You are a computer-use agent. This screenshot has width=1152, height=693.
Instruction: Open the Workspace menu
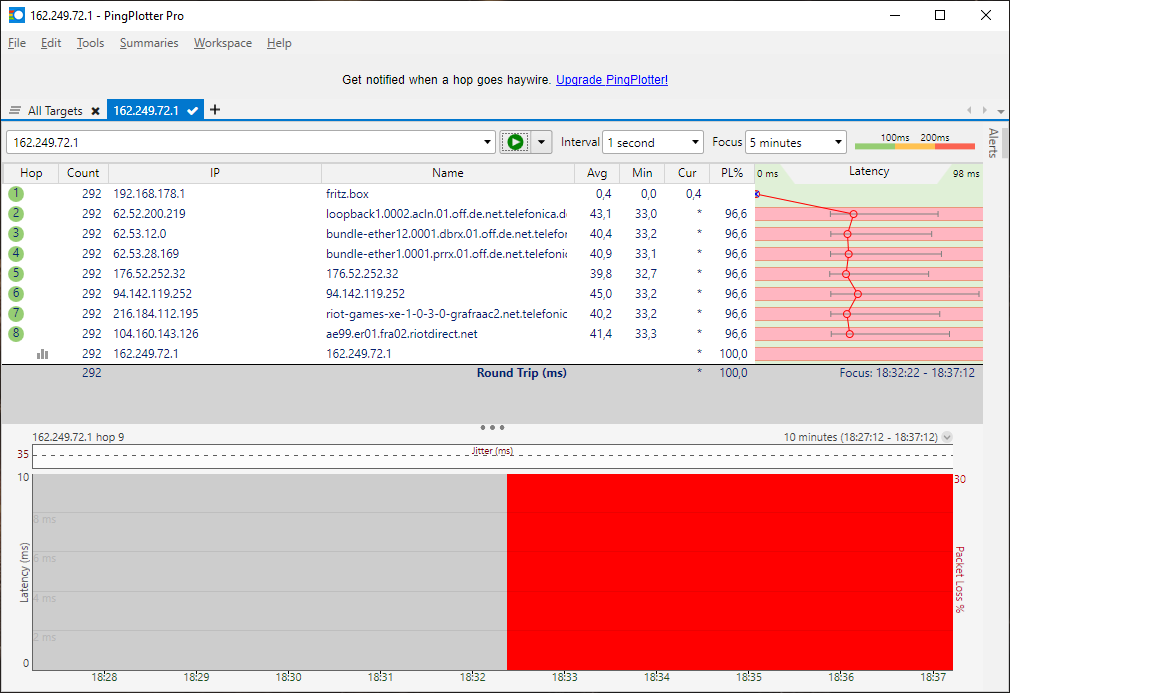click(223, 43)
